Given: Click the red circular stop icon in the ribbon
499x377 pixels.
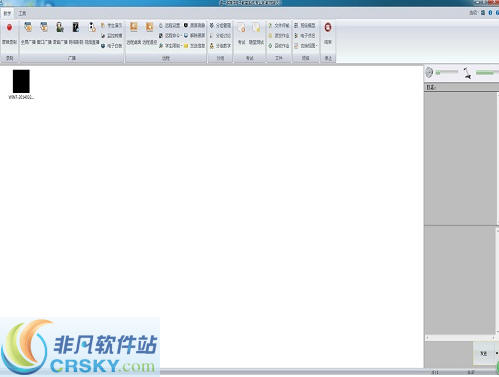Looking at the screenshot, I should 328,28.
